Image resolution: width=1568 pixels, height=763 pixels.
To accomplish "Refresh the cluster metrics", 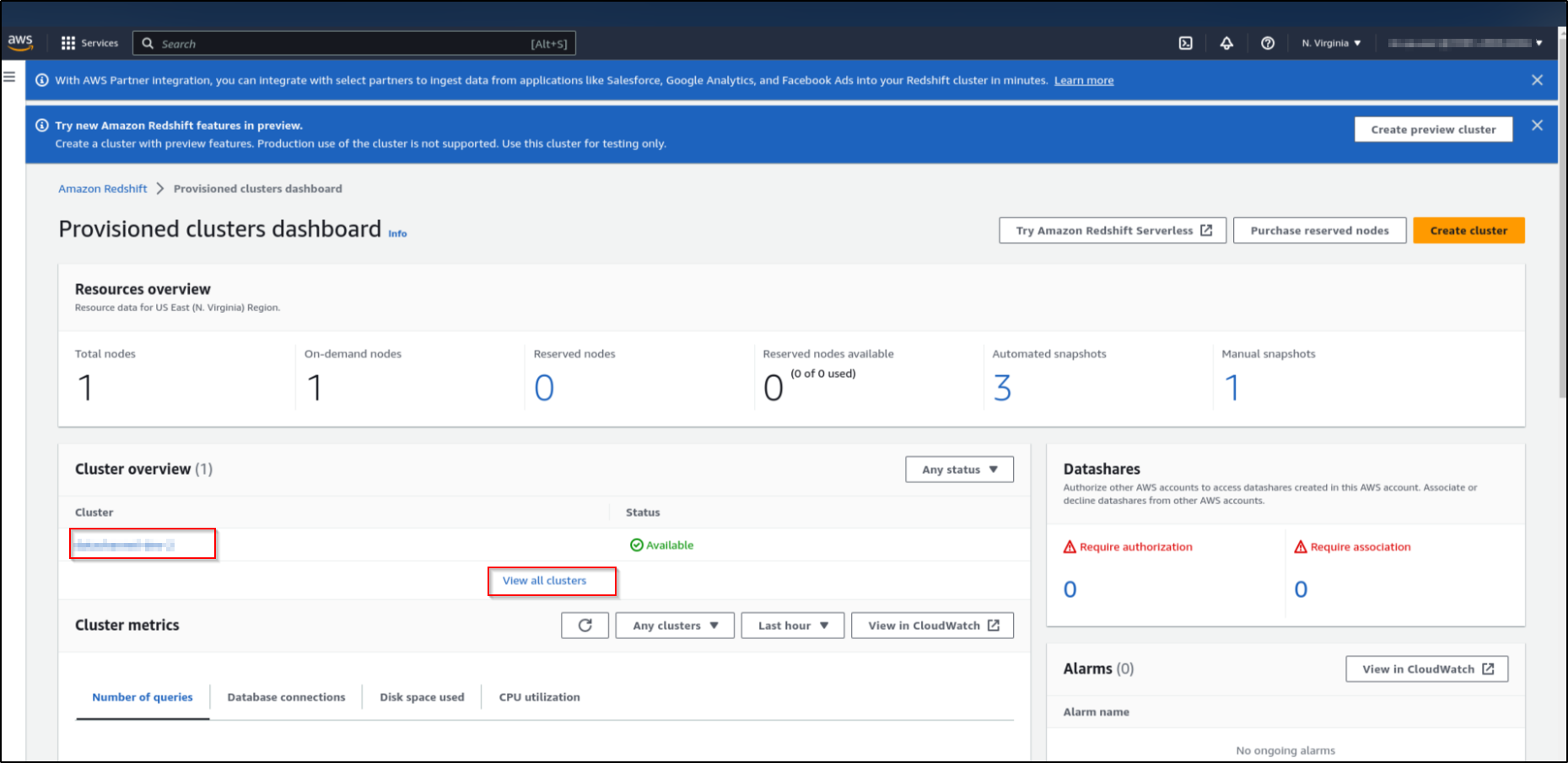I will click(585, 626).
